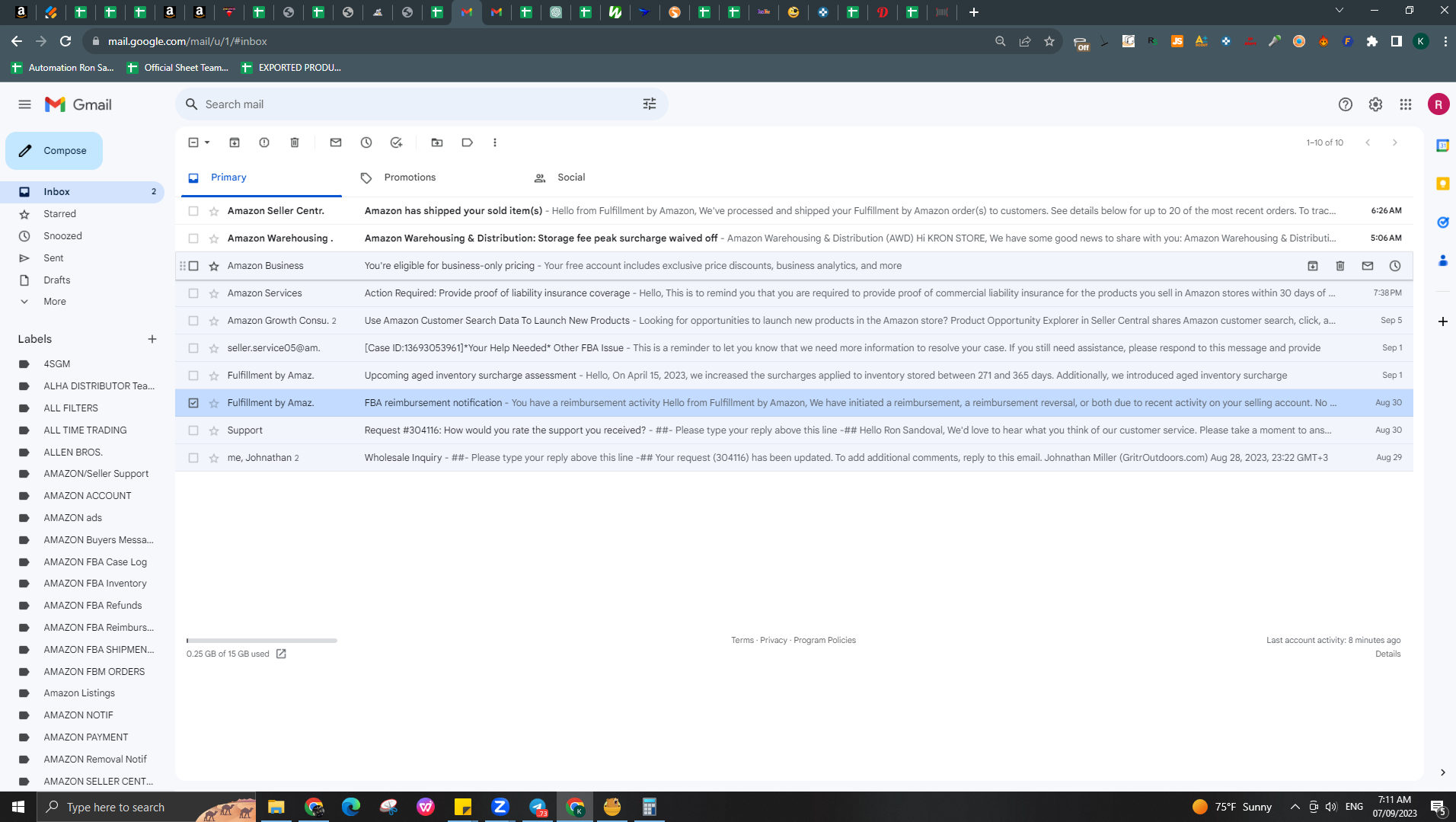Focus the Search mail field

(422, 104)
